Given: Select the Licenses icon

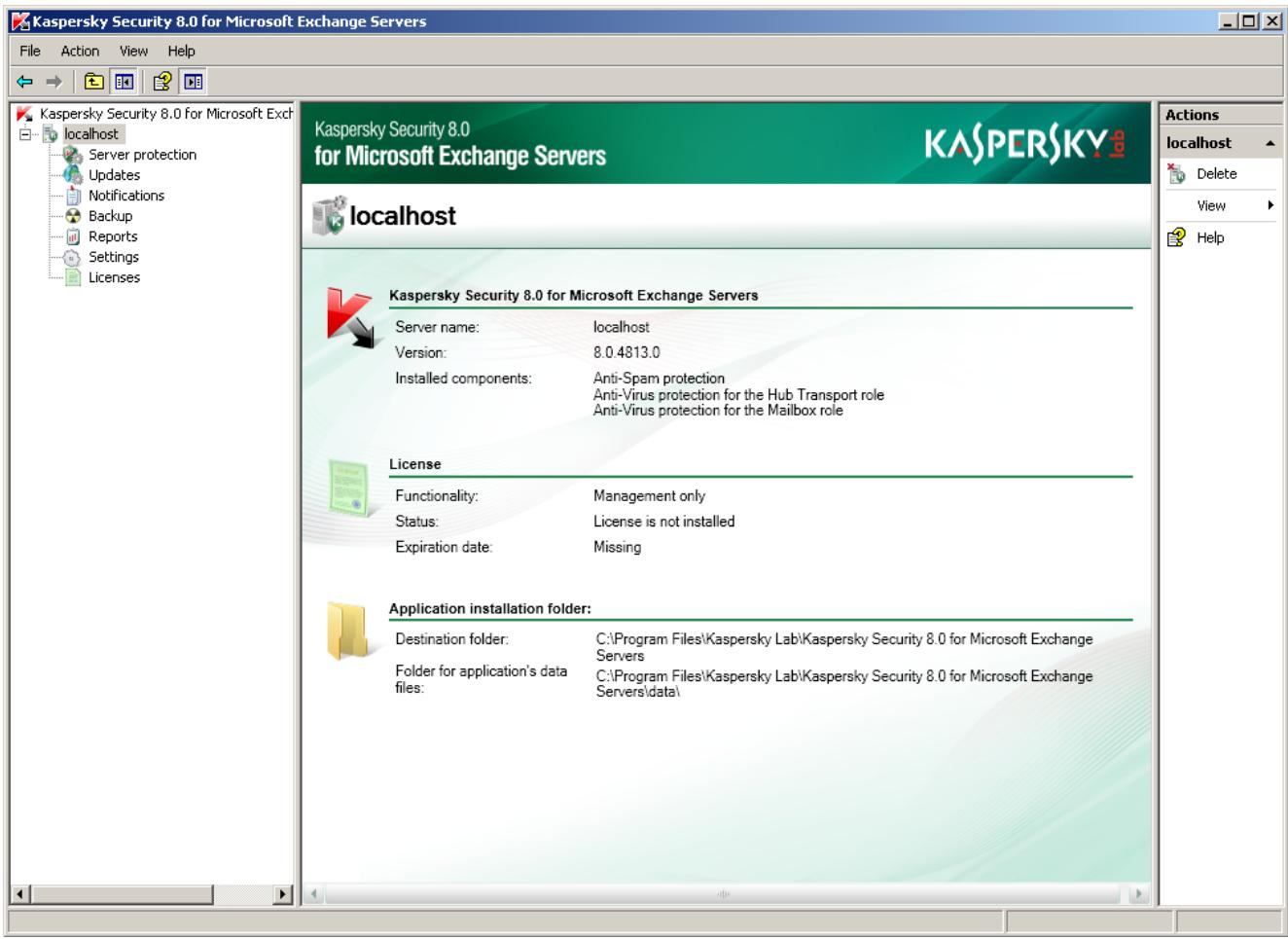Looking at the screenshot, I should tap(72, 277).
